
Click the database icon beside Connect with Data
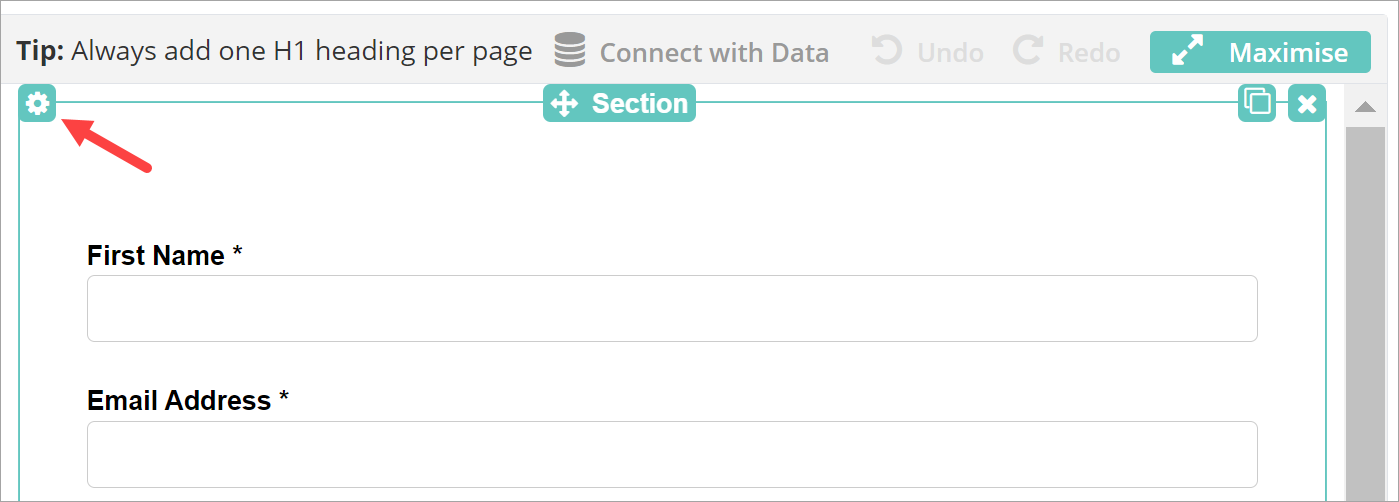570,51
